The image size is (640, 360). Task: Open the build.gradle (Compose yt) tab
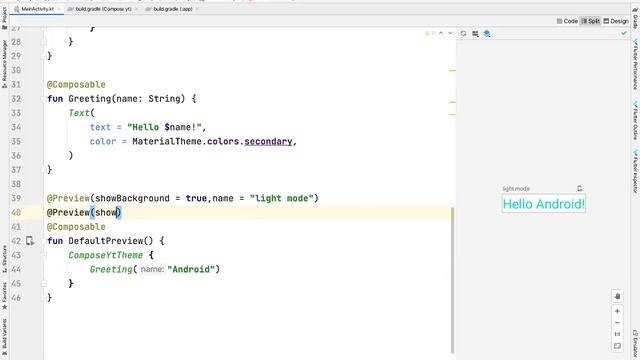[103, 9]
